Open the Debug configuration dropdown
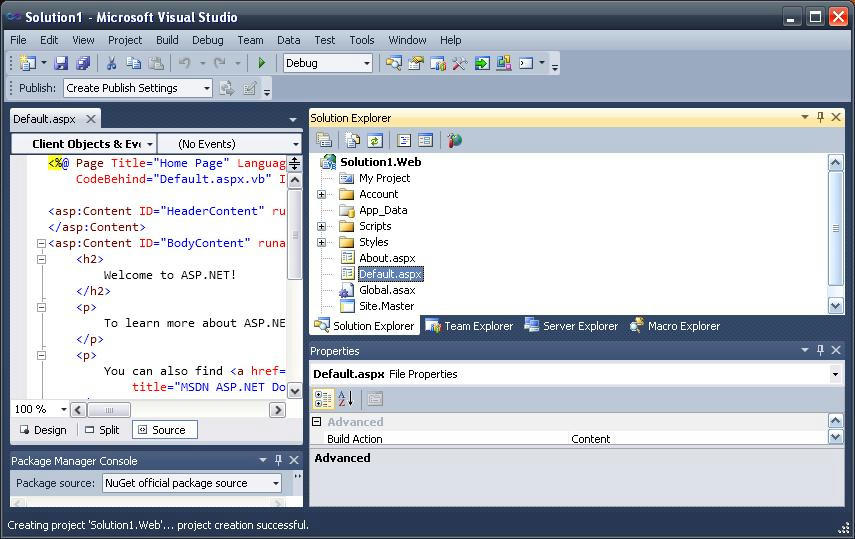This screenshot has height=539, width=855. tap(366, 63)
